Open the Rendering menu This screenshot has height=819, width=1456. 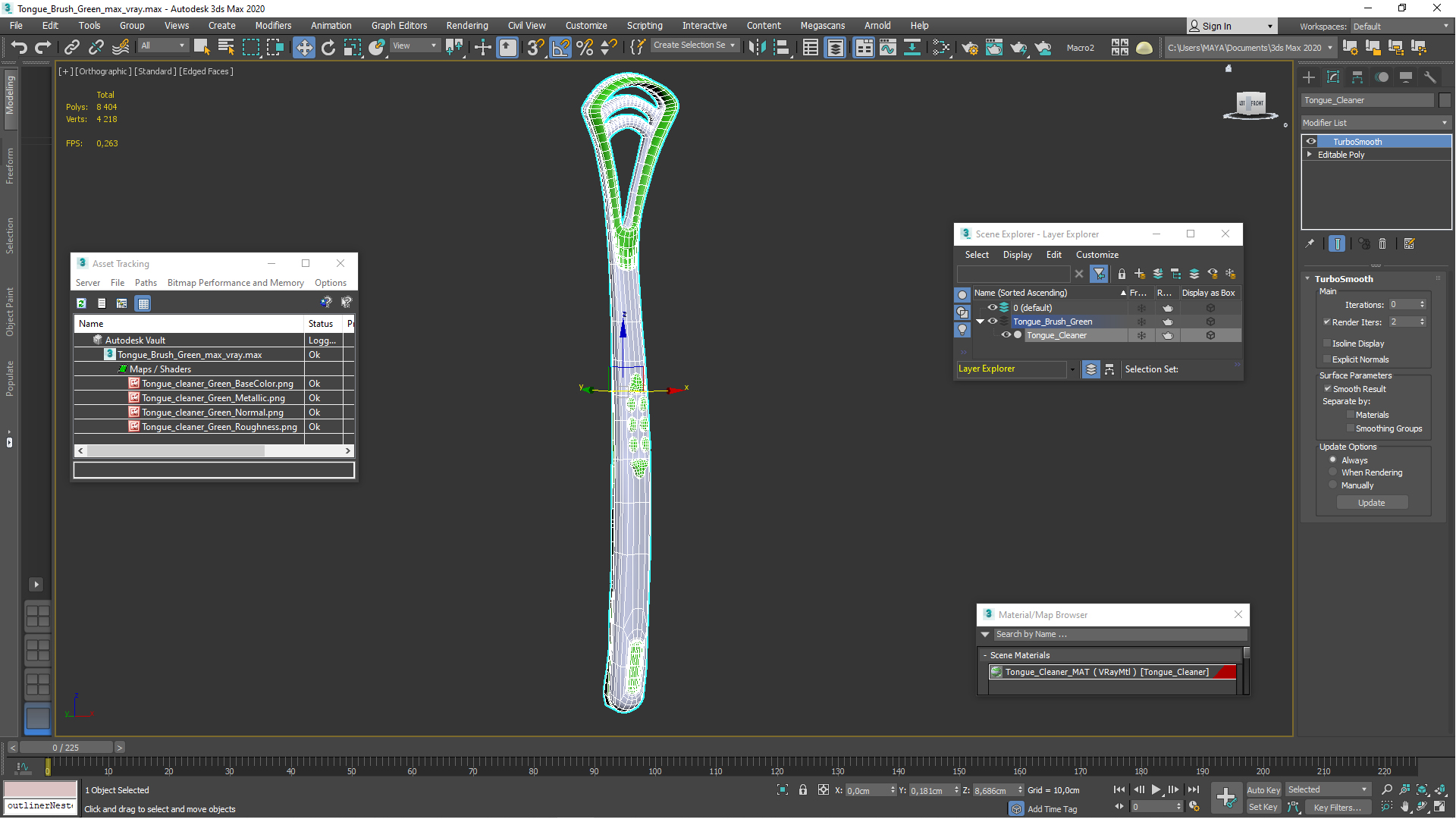467,25
